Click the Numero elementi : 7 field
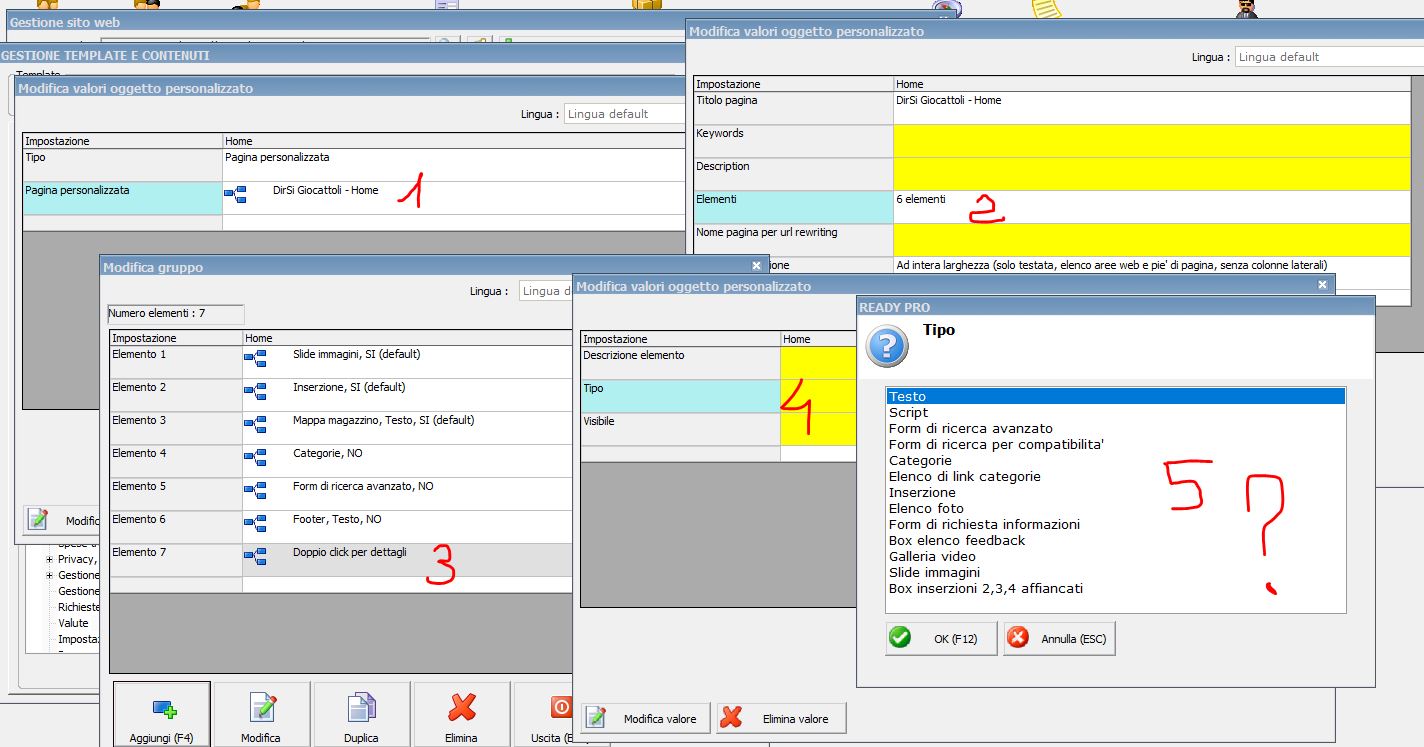 (x=175, y=314)
